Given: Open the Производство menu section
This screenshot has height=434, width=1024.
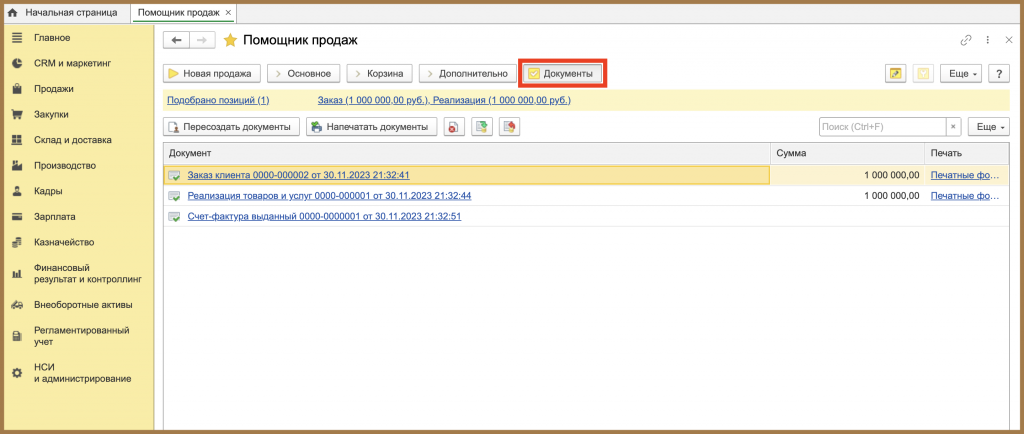Looking at the screenshot, I should click(65, 166).
